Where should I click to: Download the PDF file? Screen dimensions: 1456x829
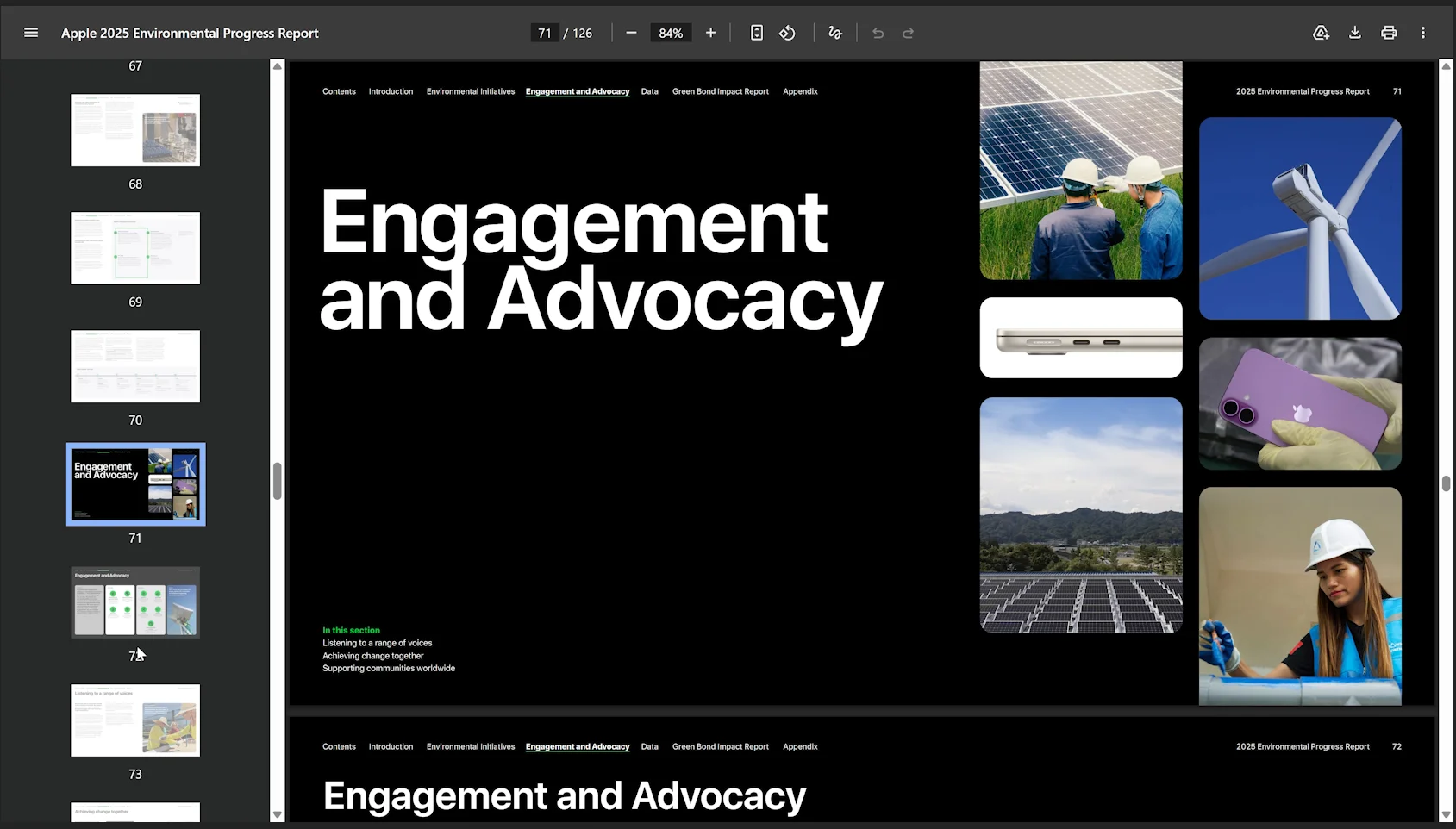click(1355, 33)
